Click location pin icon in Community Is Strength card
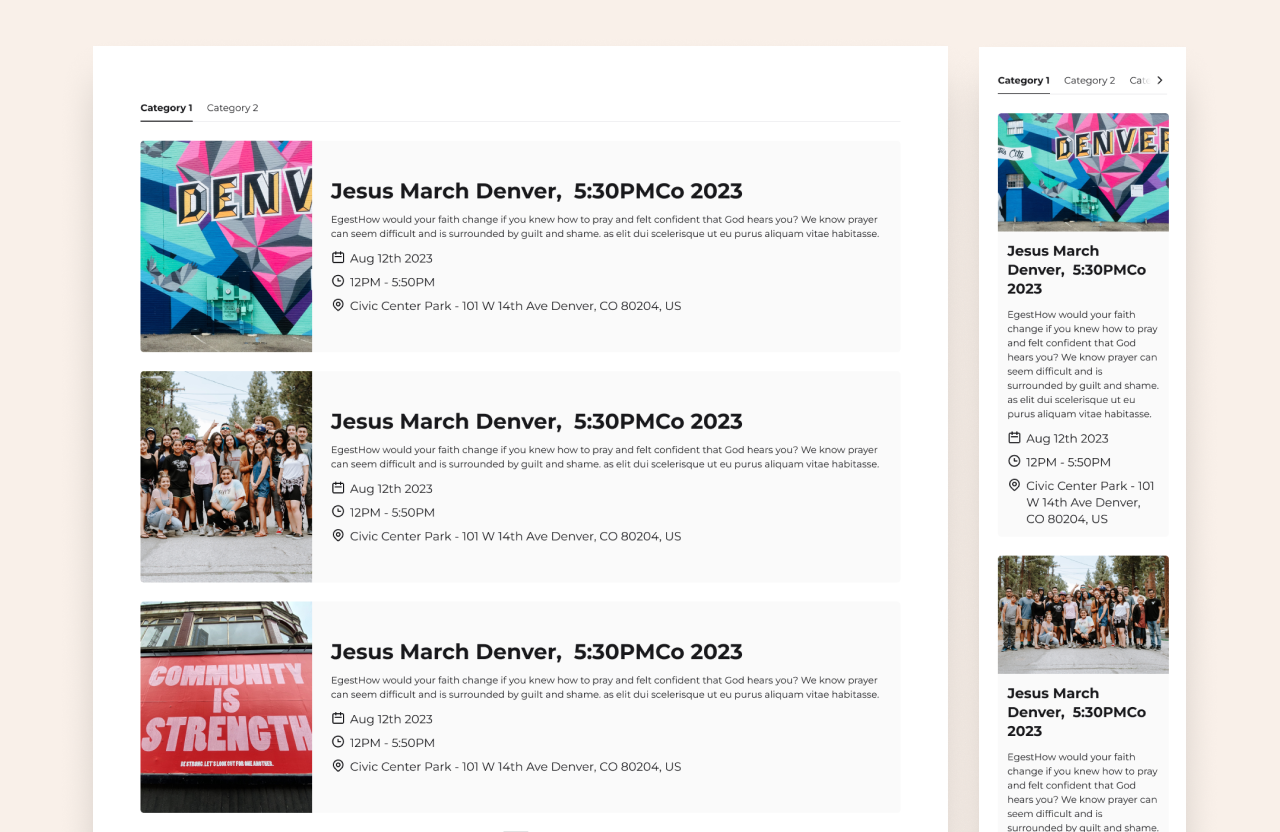 338,766
